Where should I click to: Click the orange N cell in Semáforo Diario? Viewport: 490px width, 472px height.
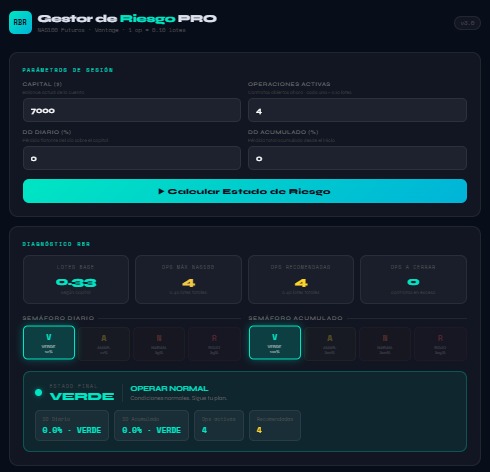click(159, 344)
